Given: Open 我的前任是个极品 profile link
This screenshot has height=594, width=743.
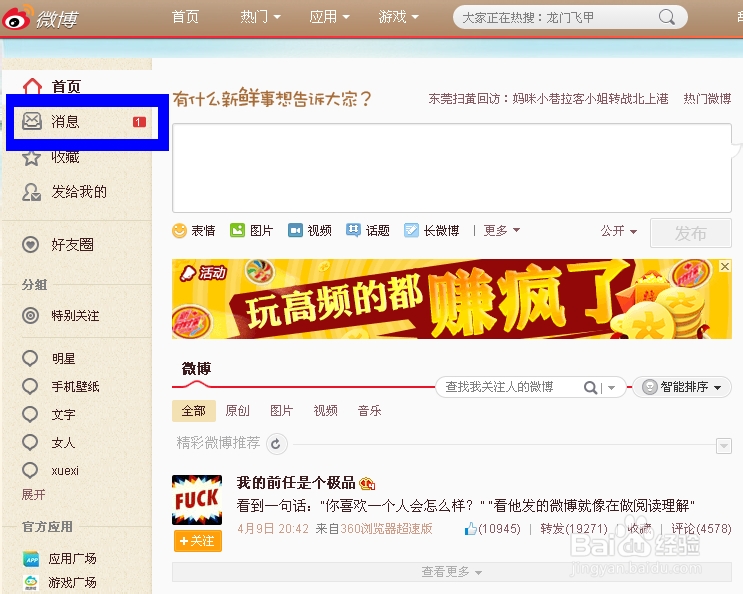Looking at the screenshot, I should click(296, 483).
